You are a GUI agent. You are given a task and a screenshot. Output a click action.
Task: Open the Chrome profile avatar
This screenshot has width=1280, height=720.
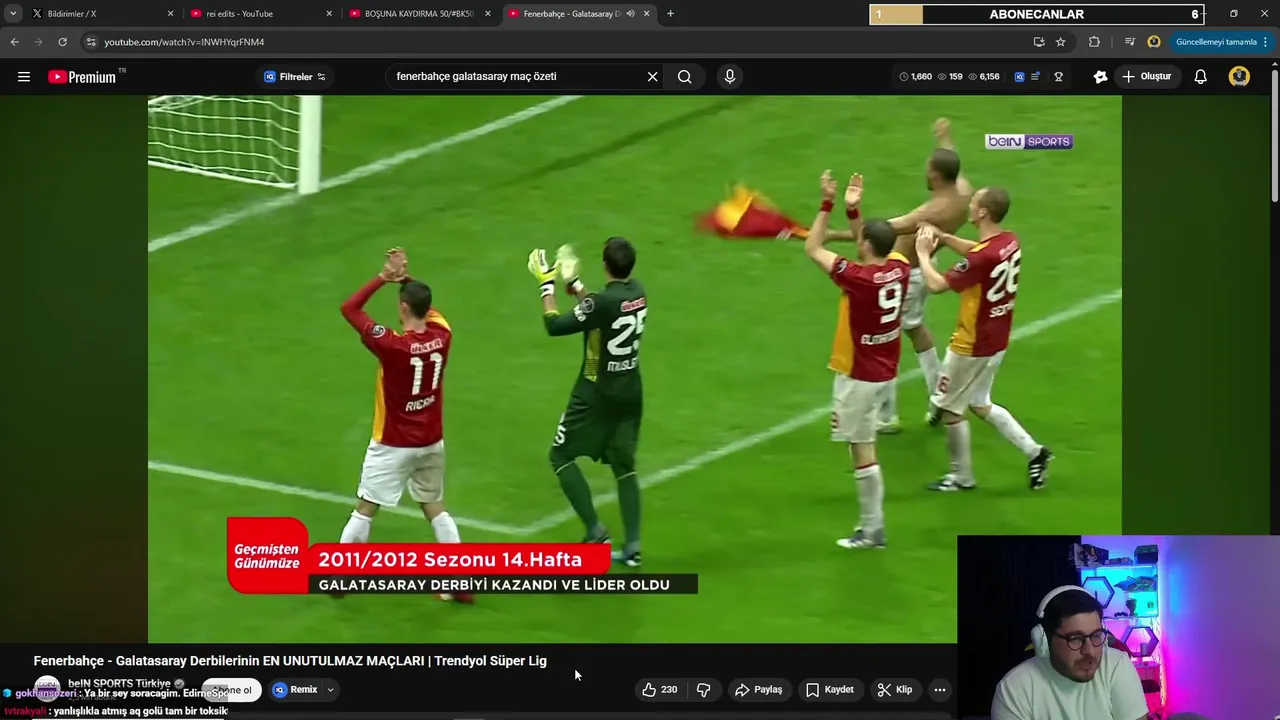[1154, 42]
